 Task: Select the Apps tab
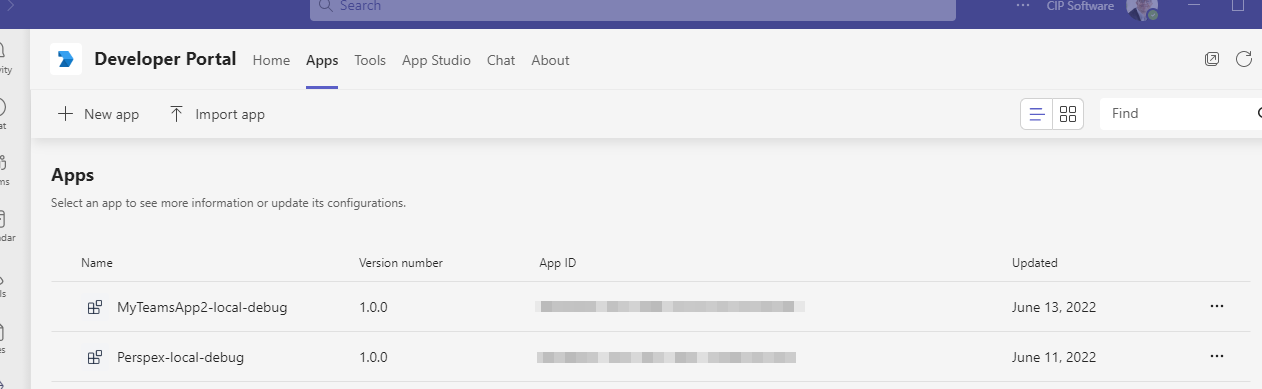(x=322, y=60)
